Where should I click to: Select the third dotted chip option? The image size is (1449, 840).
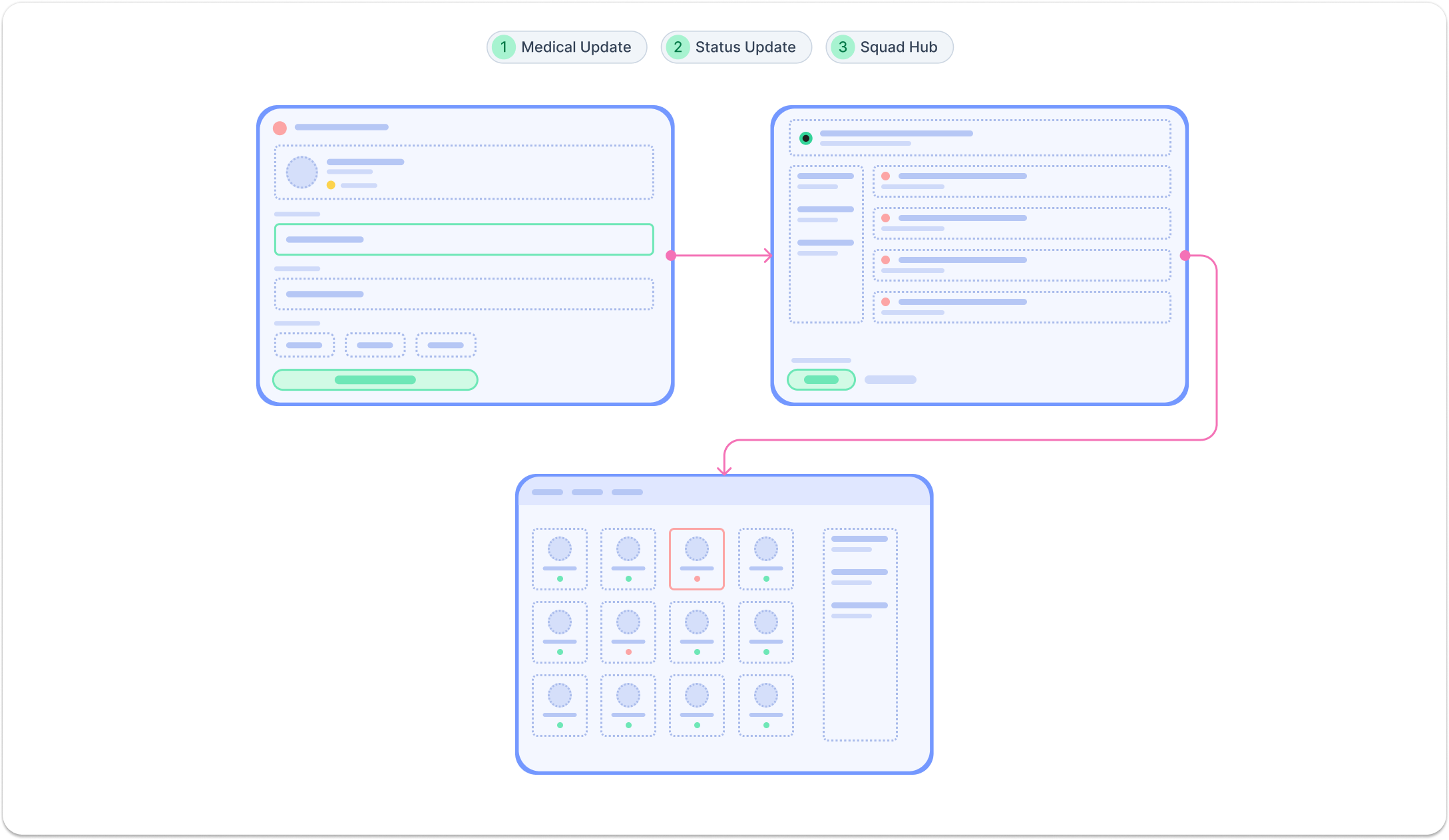click(x=445, y=345)
